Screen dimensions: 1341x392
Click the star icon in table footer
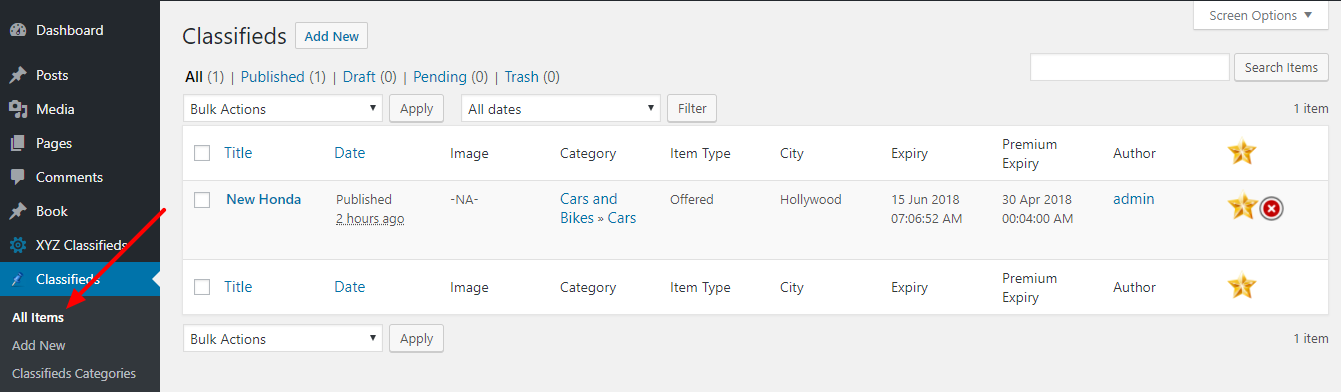pos(1242,287)
